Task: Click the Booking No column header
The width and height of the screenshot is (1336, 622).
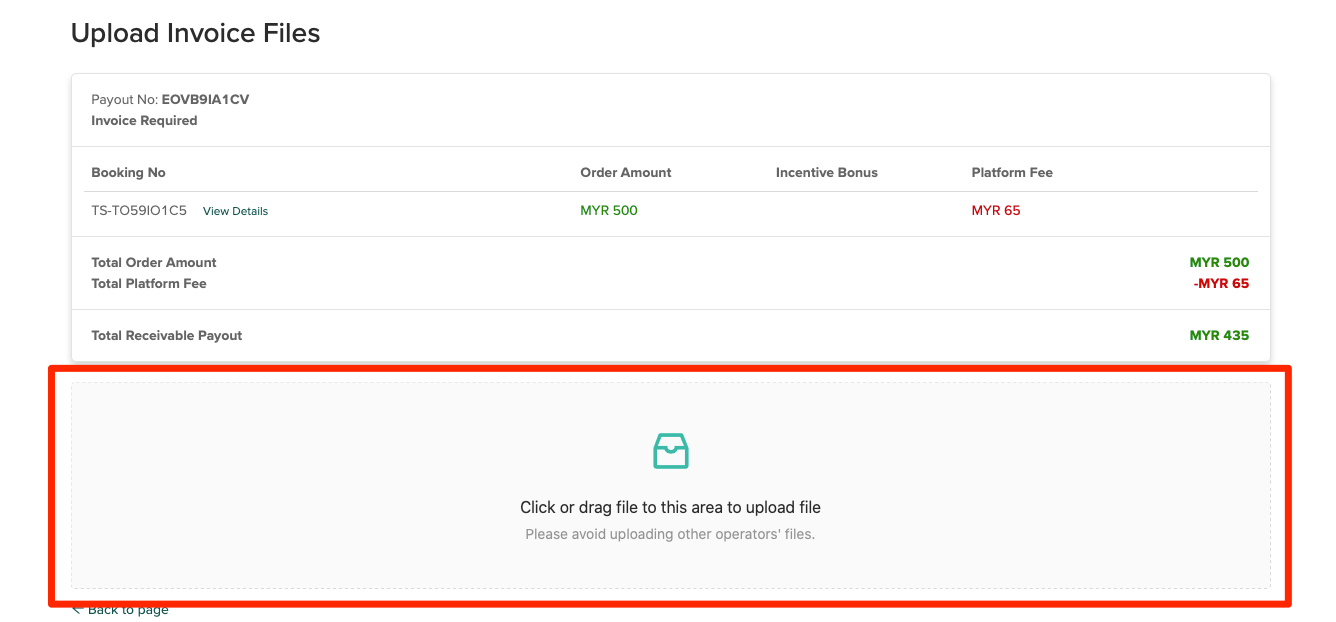Action: [x=128, y=172]
